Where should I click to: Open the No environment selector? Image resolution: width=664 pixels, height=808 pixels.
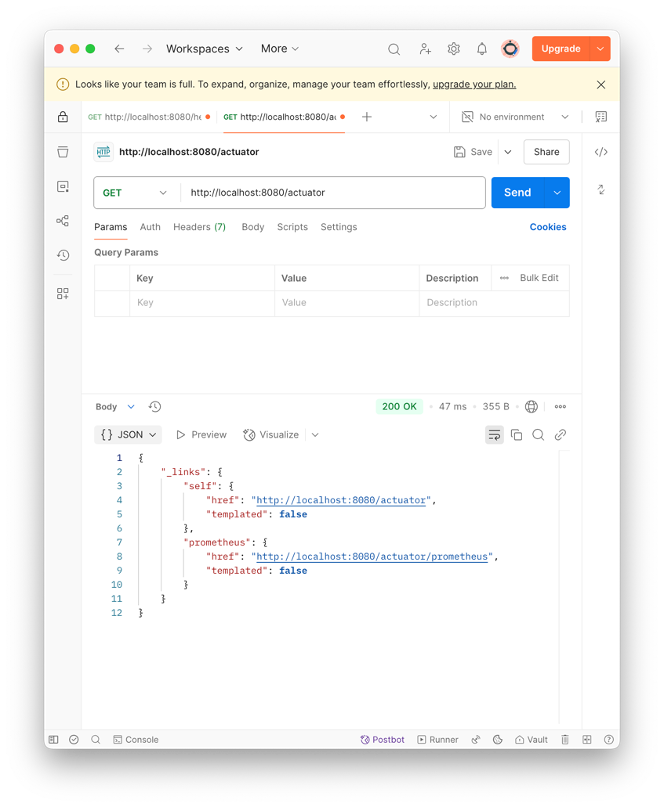511,117
